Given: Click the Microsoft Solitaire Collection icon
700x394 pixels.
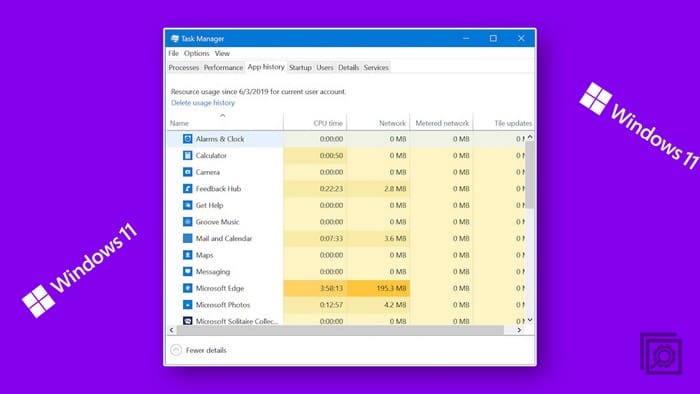Looking at the screenshot, I should [188, 320].
